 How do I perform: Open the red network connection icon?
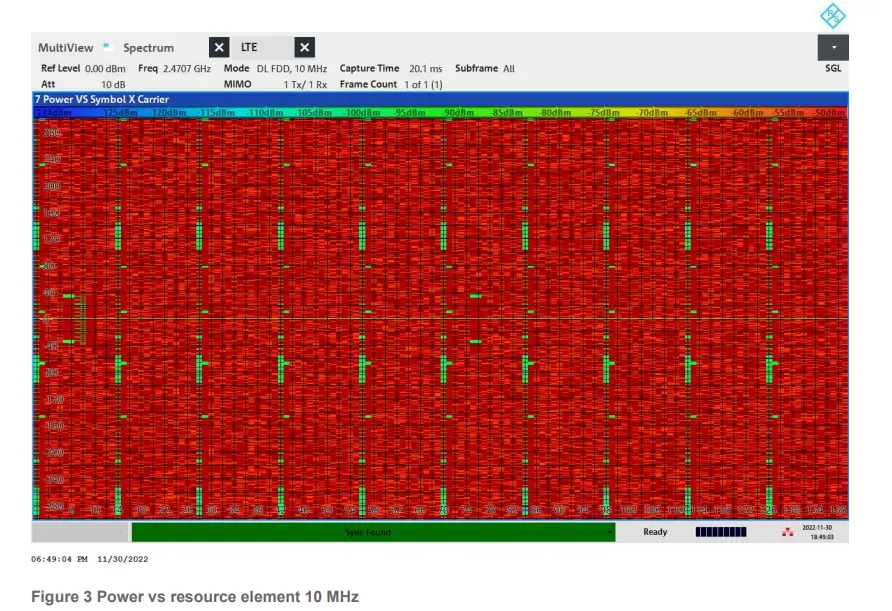tap(787, 532)
